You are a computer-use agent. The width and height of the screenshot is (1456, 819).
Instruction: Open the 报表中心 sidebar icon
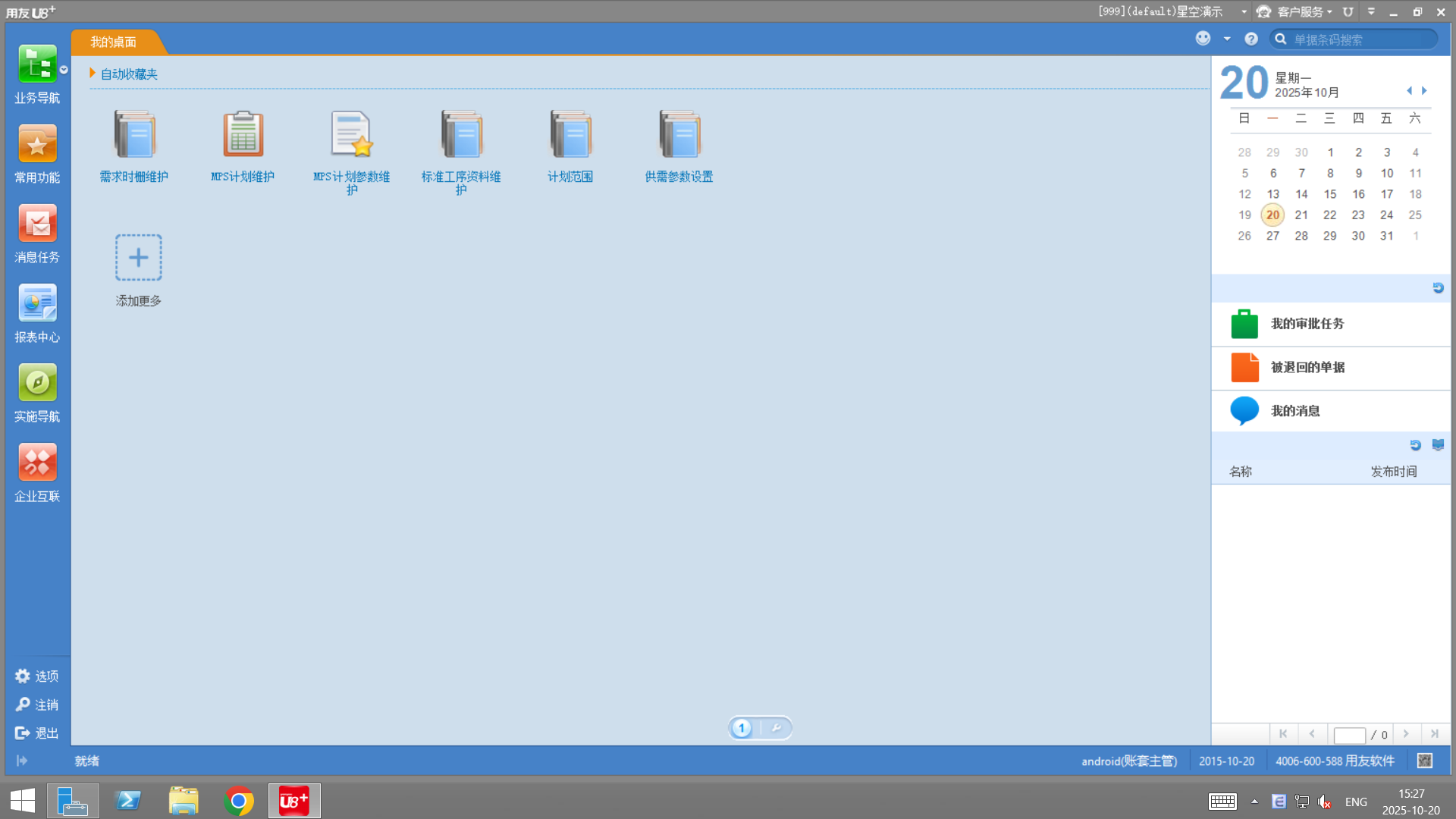pos(37,303)
